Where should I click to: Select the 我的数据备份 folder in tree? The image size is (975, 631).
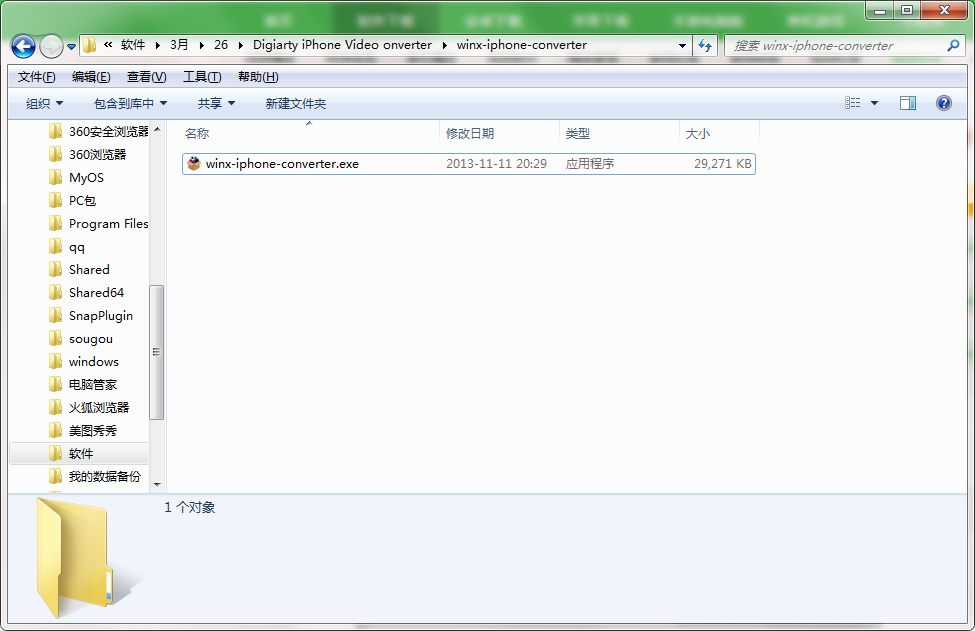coord(95,477)
